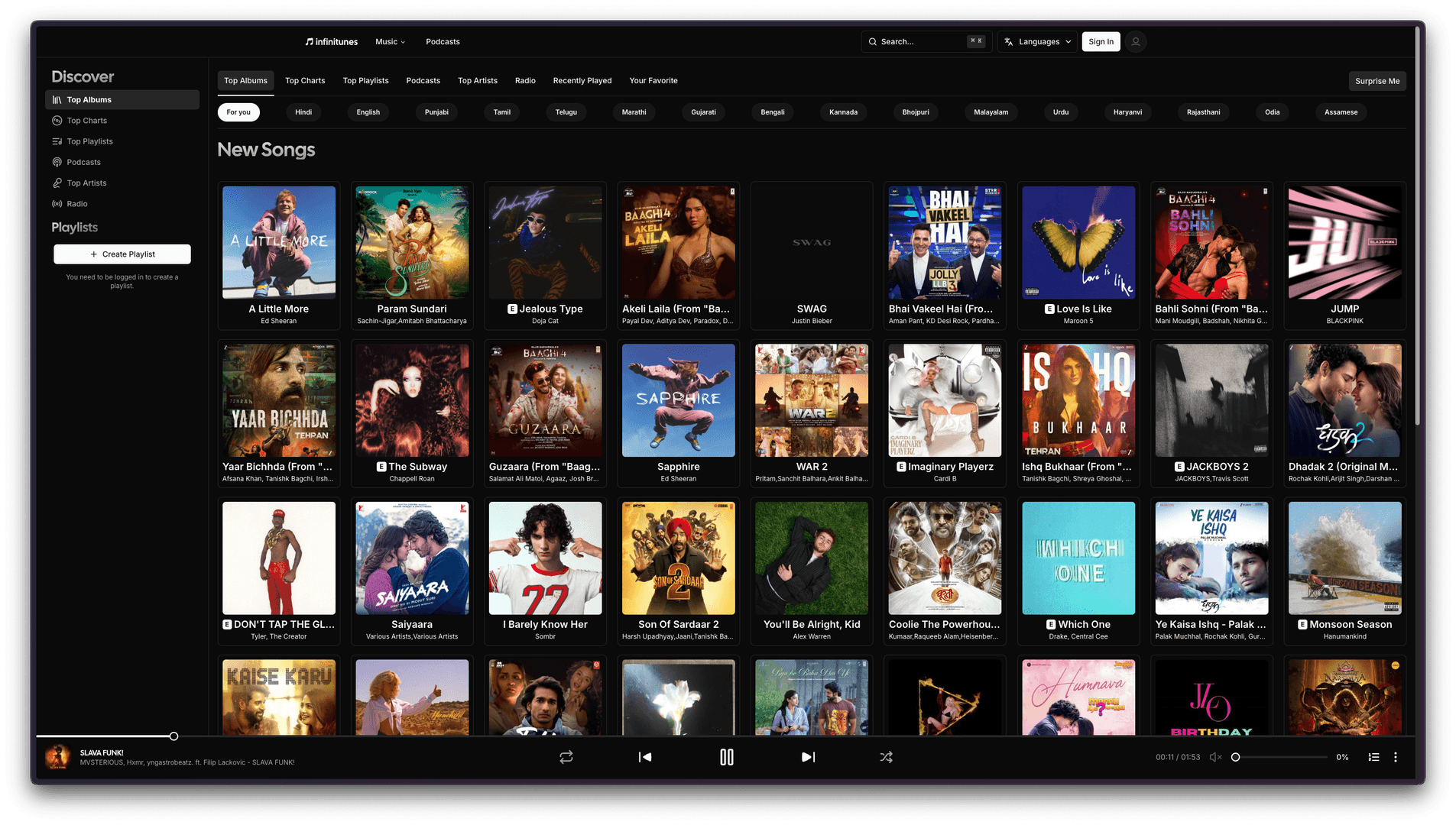This screenshot has width=1456, height=825.
Task: Open the Music dropdown menu
Action: (x=390, y=42)
